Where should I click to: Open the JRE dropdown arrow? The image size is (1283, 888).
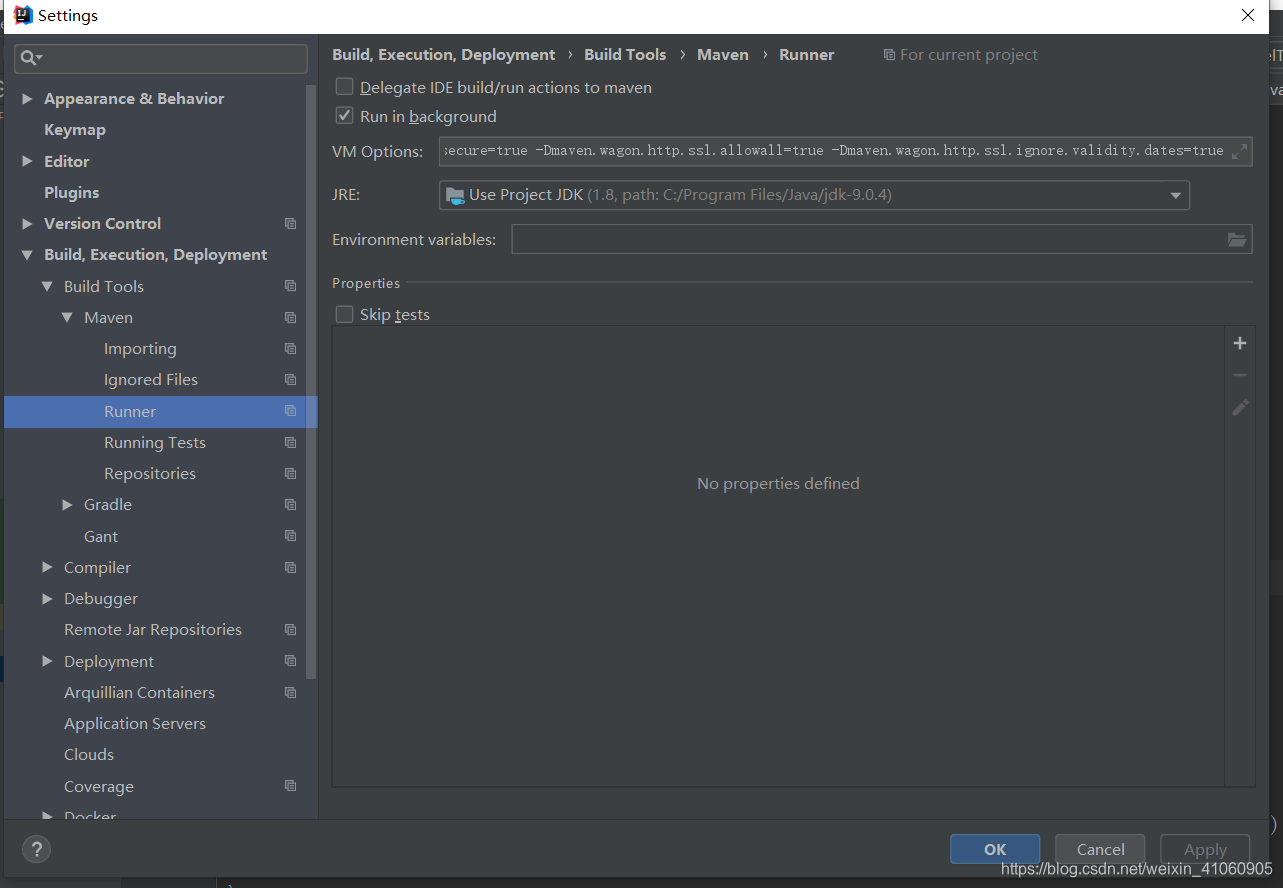coord(1176,195)
